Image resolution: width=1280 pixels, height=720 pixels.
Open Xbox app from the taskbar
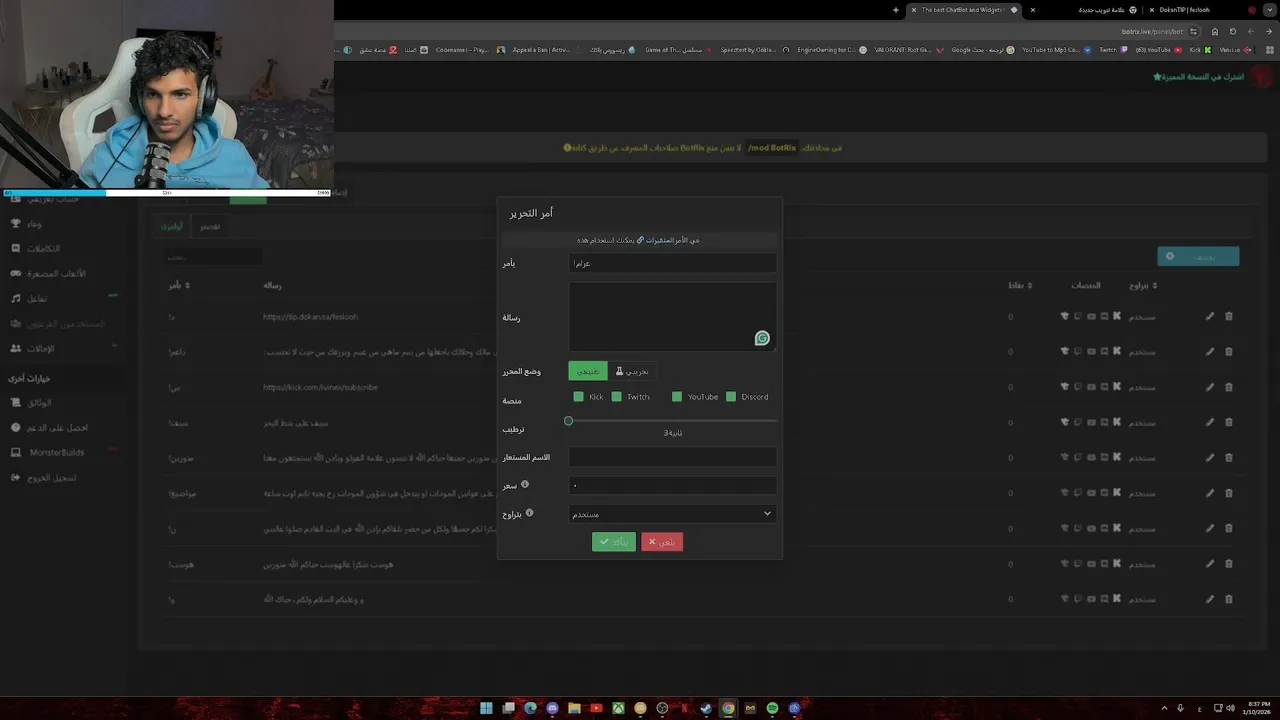click(618, 708)
